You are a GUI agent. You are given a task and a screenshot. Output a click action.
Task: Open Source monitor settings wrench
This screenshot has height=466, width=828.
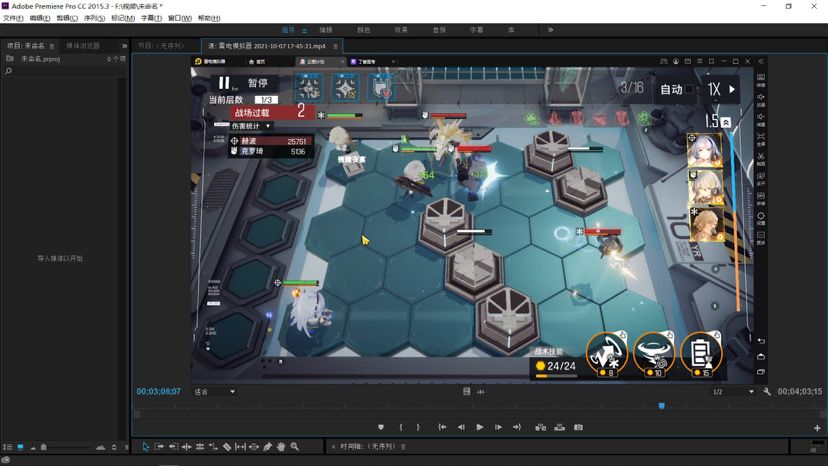point(767,392)
